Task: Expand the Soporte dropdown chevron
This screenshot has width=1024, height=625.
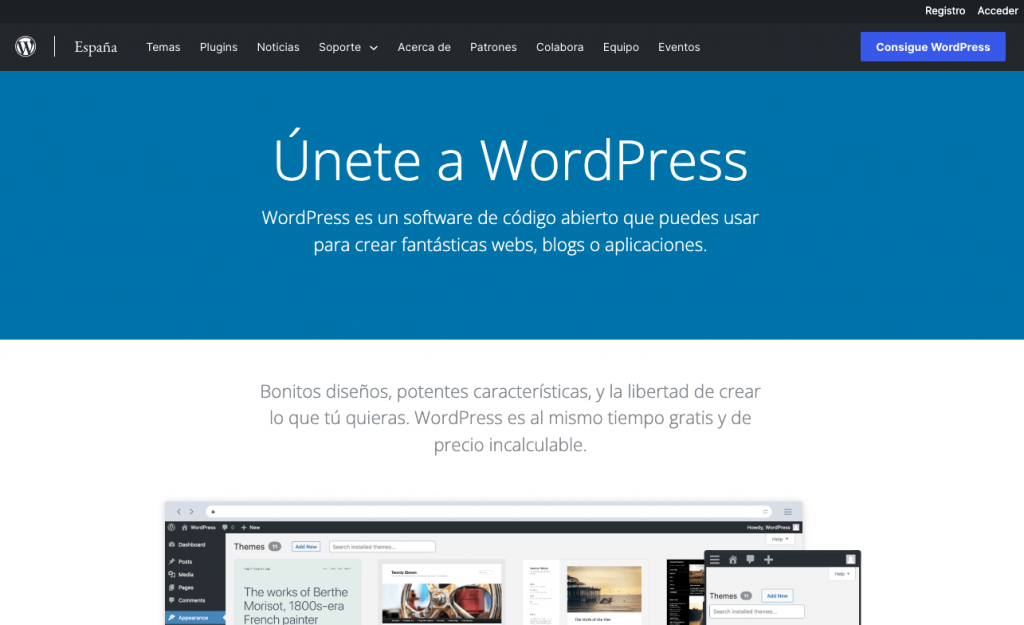Action: point(373,48)
